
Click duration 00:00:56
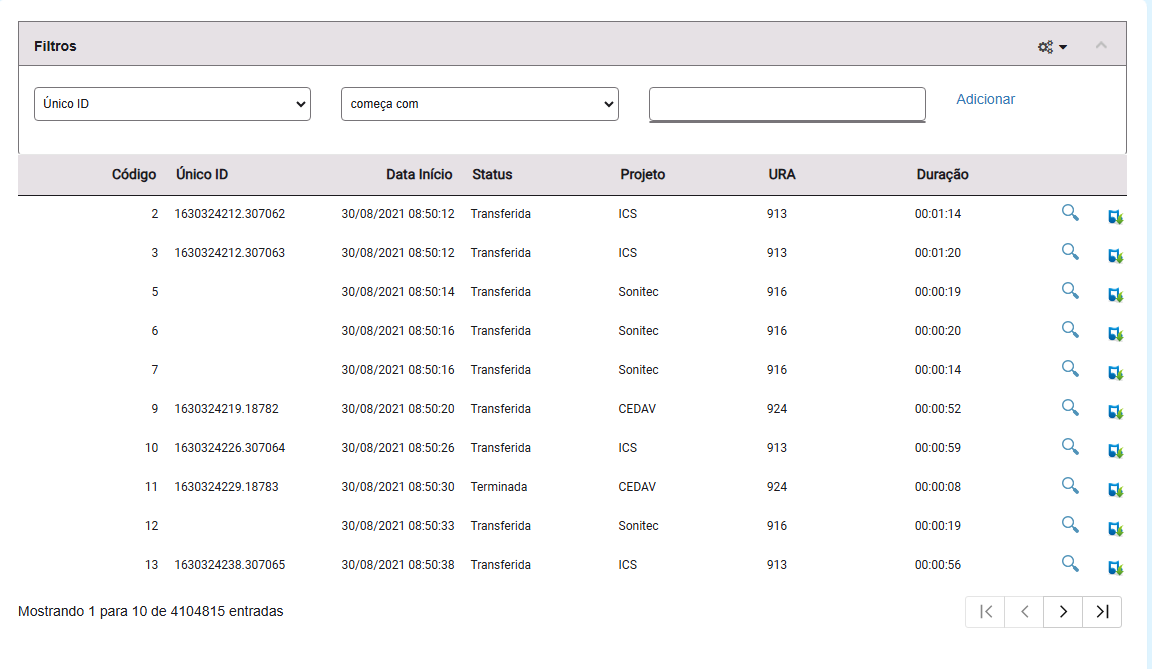pyautogui.click(x=938, y=565)
